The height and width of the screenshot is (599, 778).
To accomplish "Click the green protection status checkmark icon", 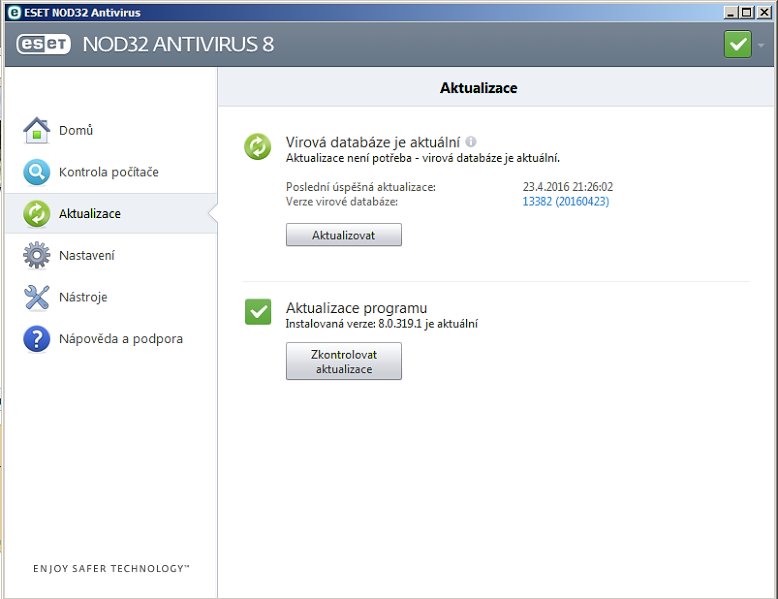I will point(738,44).
